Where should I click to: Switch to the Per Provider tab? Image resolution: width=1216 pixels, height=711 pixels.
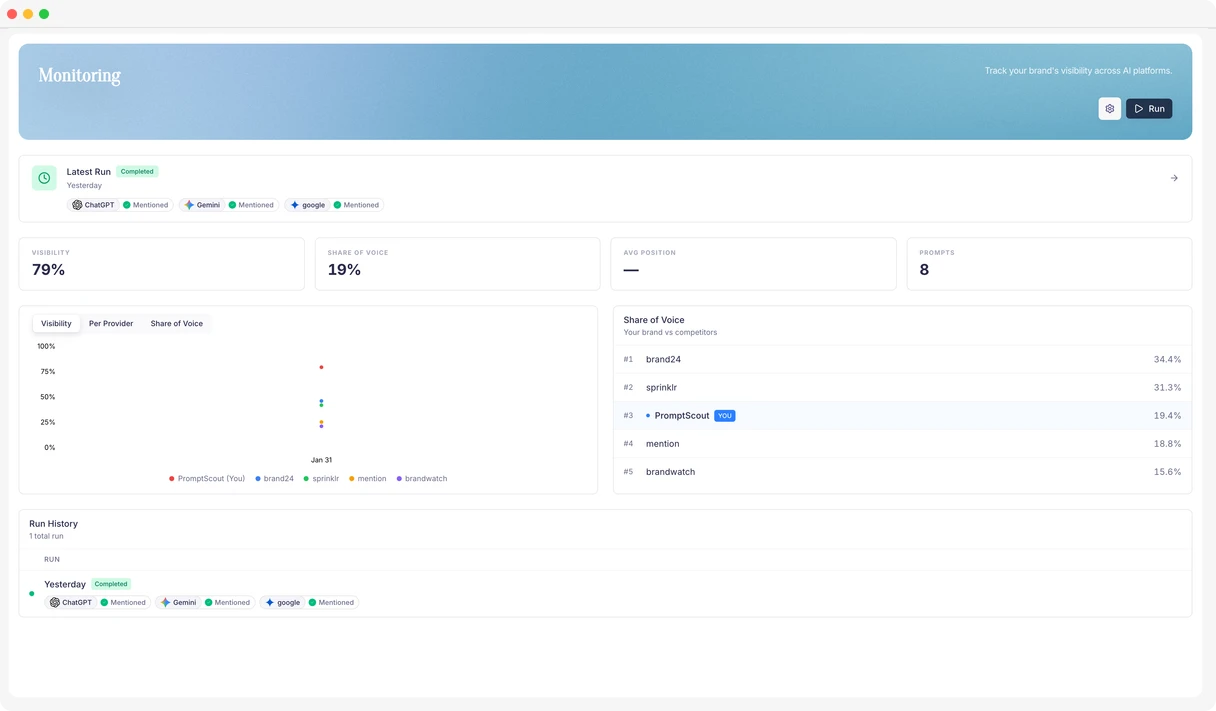coord(110,323)
